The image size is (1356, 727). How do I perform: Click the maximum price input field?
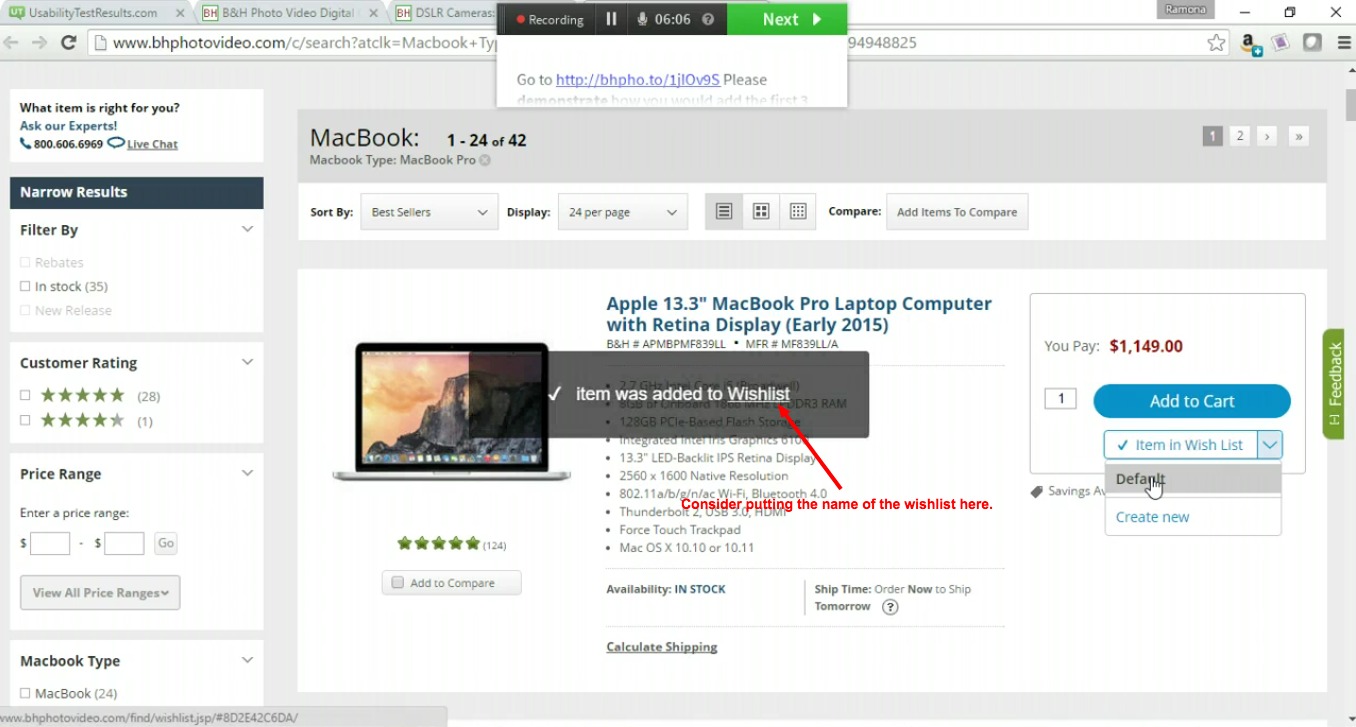(x=124, y=543)
